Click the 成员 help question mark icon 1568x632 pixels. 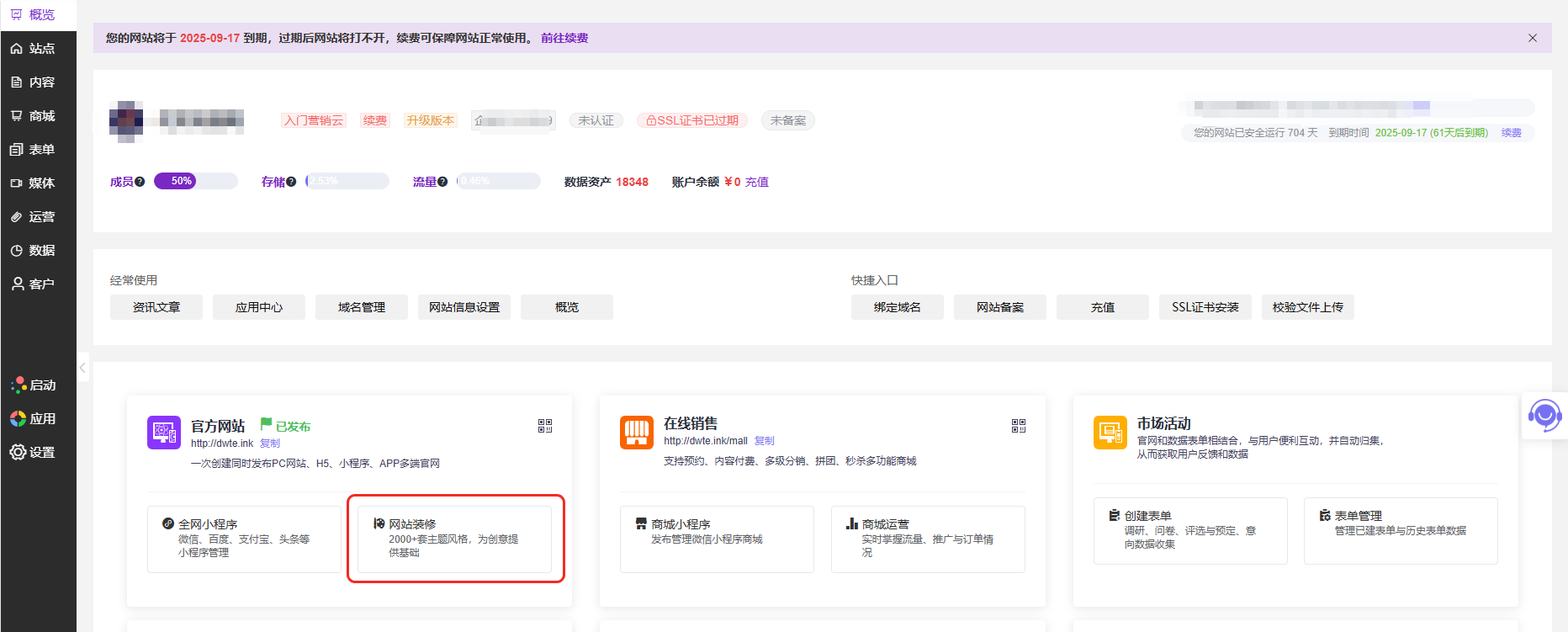coord(140,182)
